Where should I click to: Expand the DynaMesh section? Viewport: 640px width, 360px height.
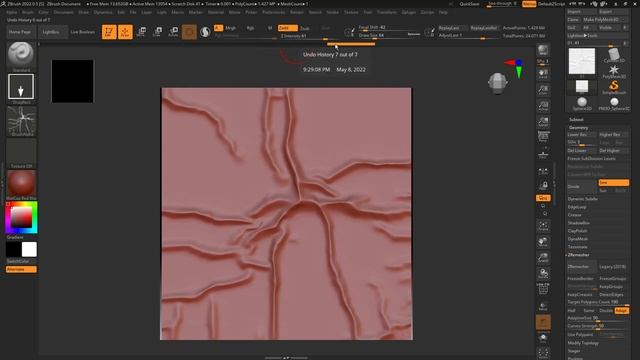tap(578, 239)
